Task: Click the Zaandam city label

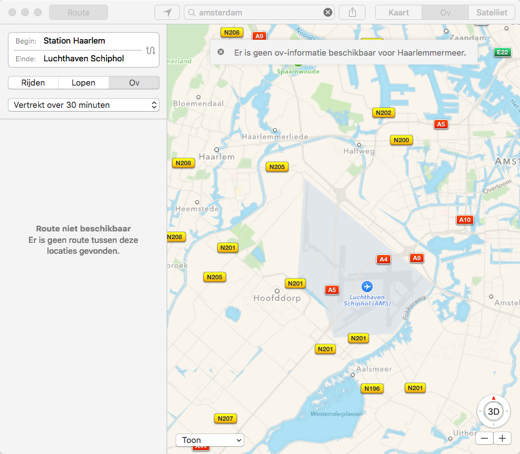Action: pos(468,38)
